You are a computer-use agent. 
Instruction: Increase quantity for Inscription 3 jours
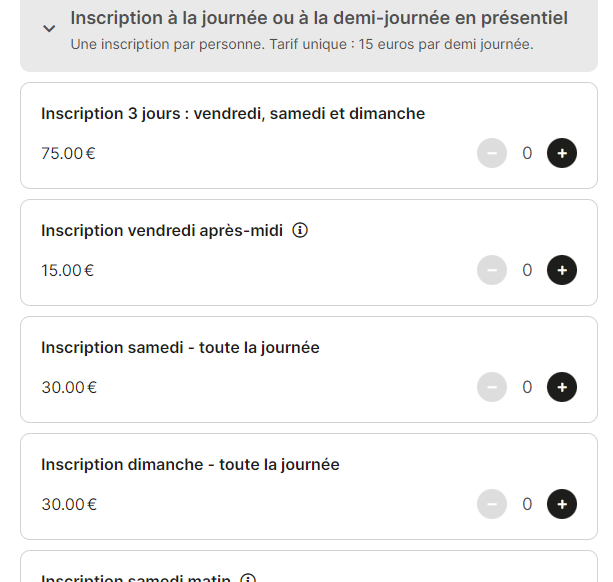click(x=562, y=153)
